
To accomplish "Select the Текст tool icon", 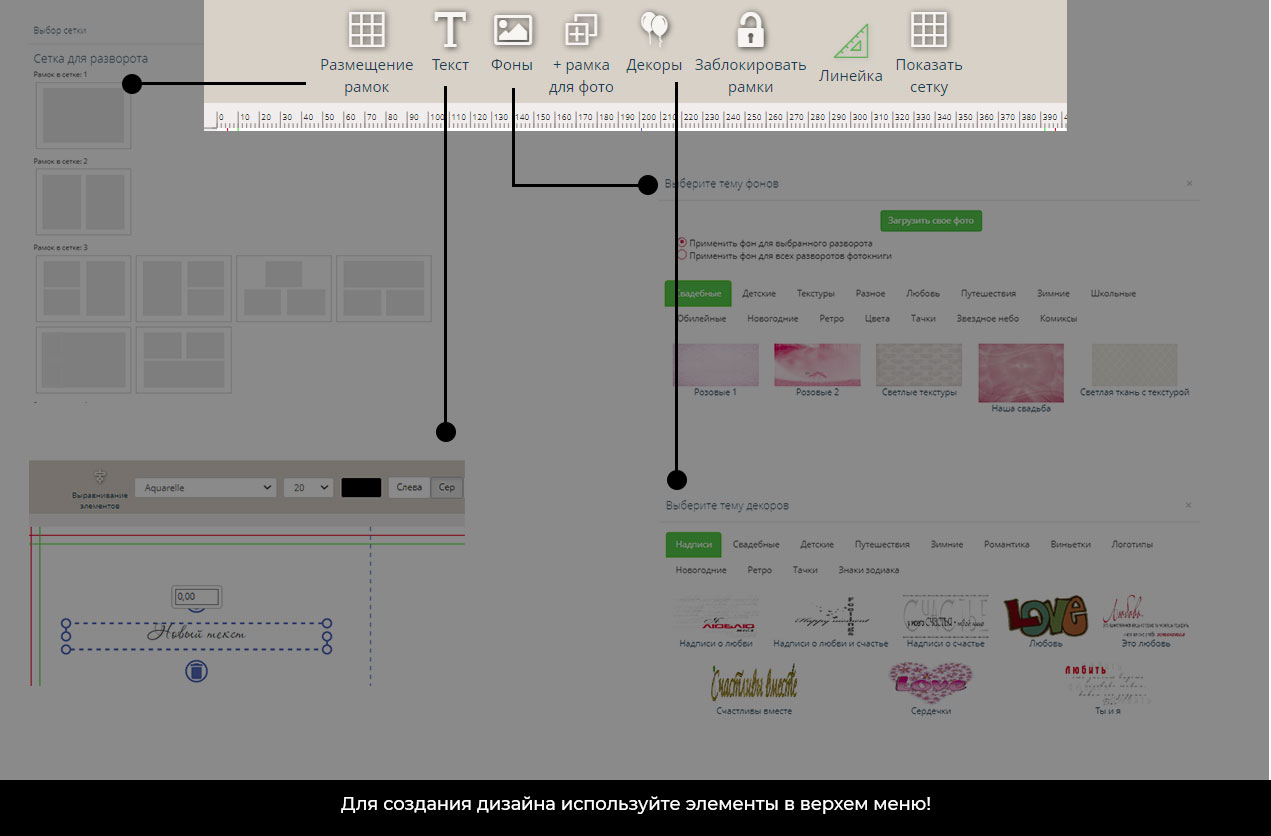I will (450, 30).
